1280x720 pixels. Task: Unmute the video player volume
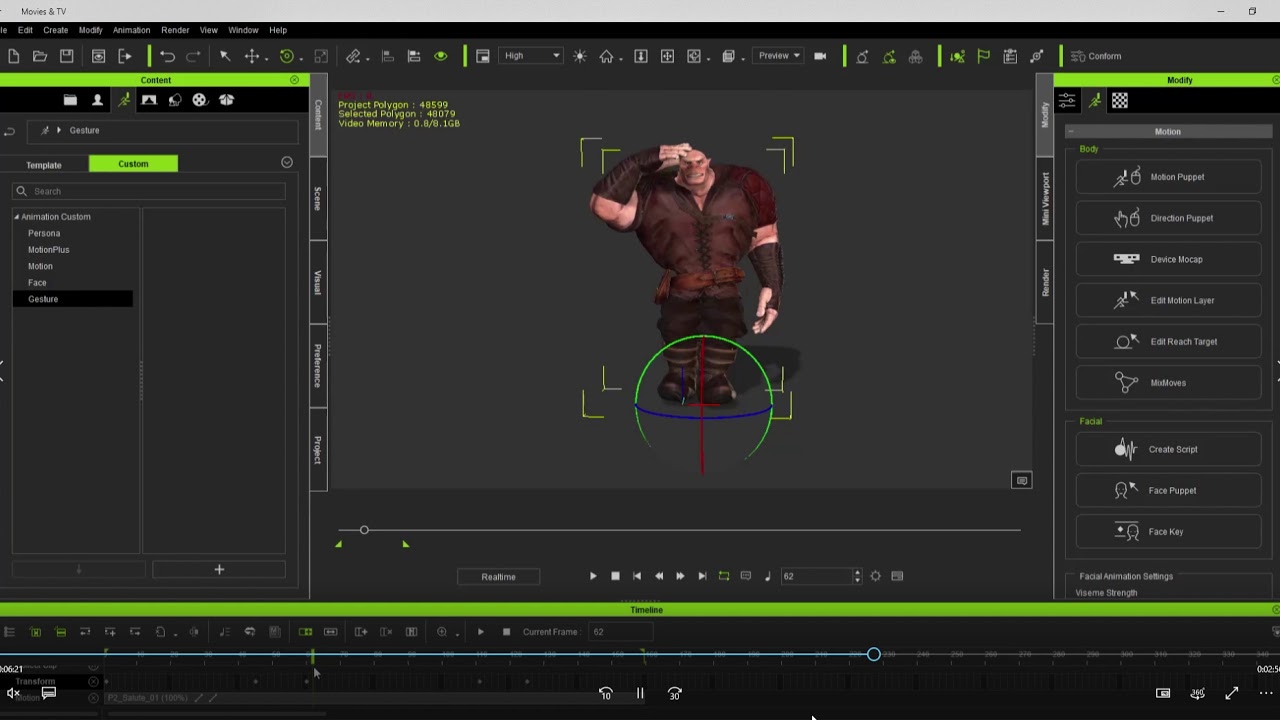point(13,693)
